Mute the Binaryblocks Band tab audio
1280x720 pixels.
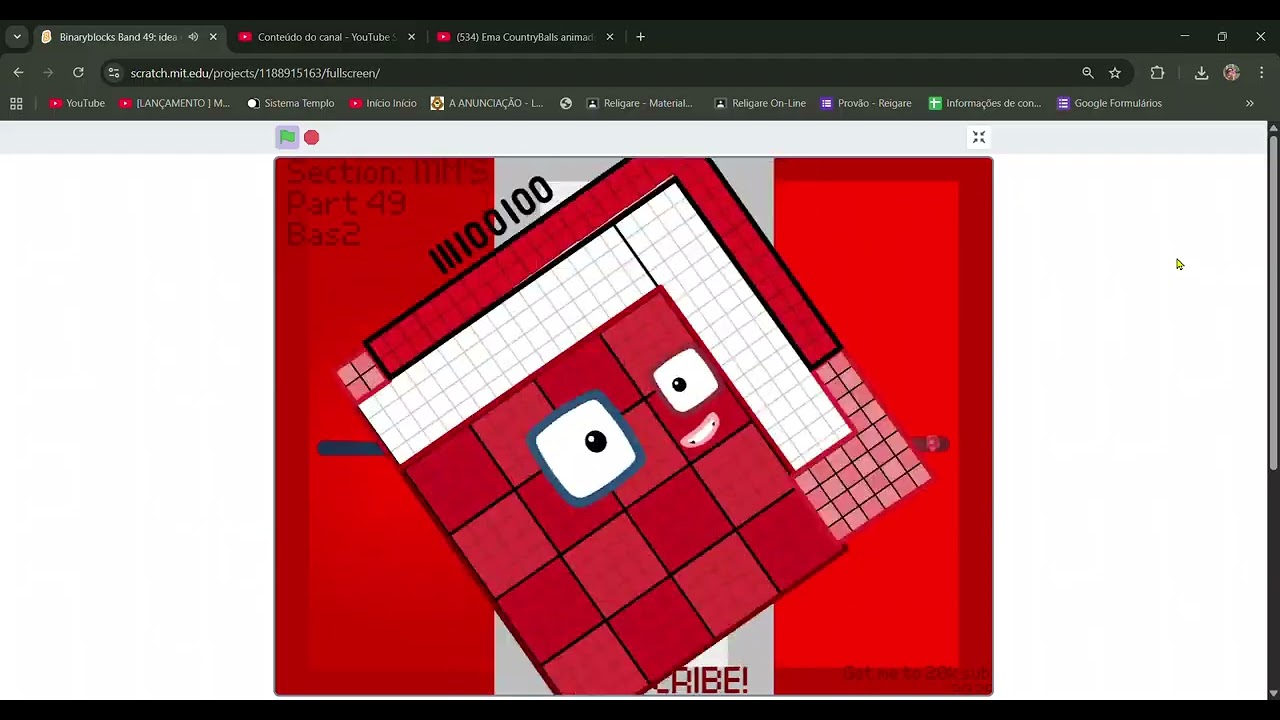tap(193, 37)
